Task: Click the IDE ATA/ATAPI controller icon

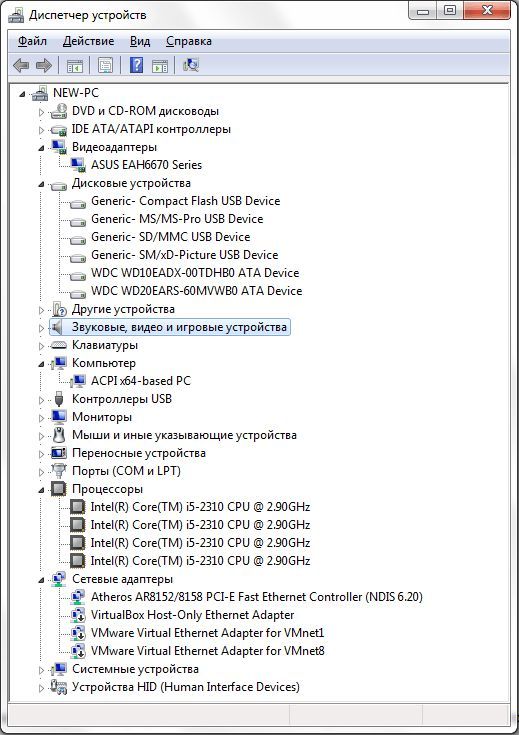Action: [x=59, y=129]
